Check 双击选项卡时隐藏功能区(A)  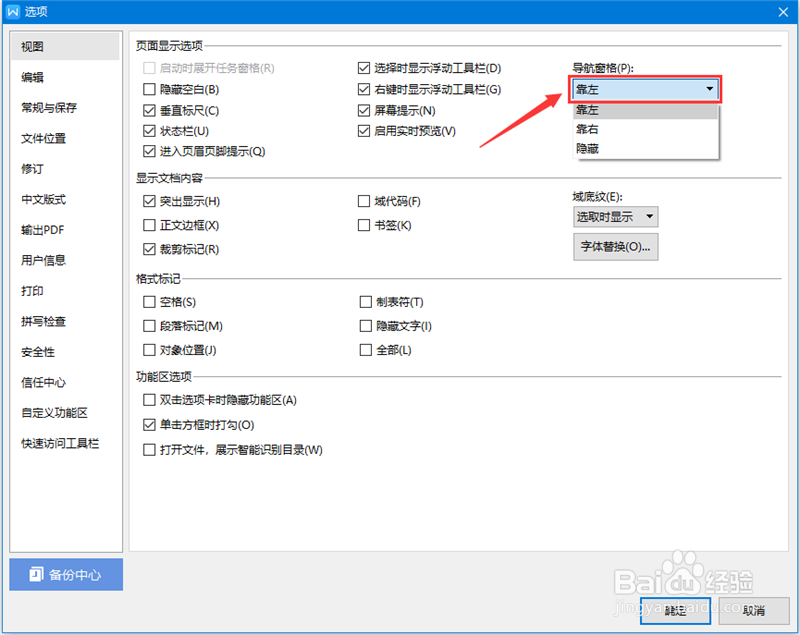coord(149,399)
